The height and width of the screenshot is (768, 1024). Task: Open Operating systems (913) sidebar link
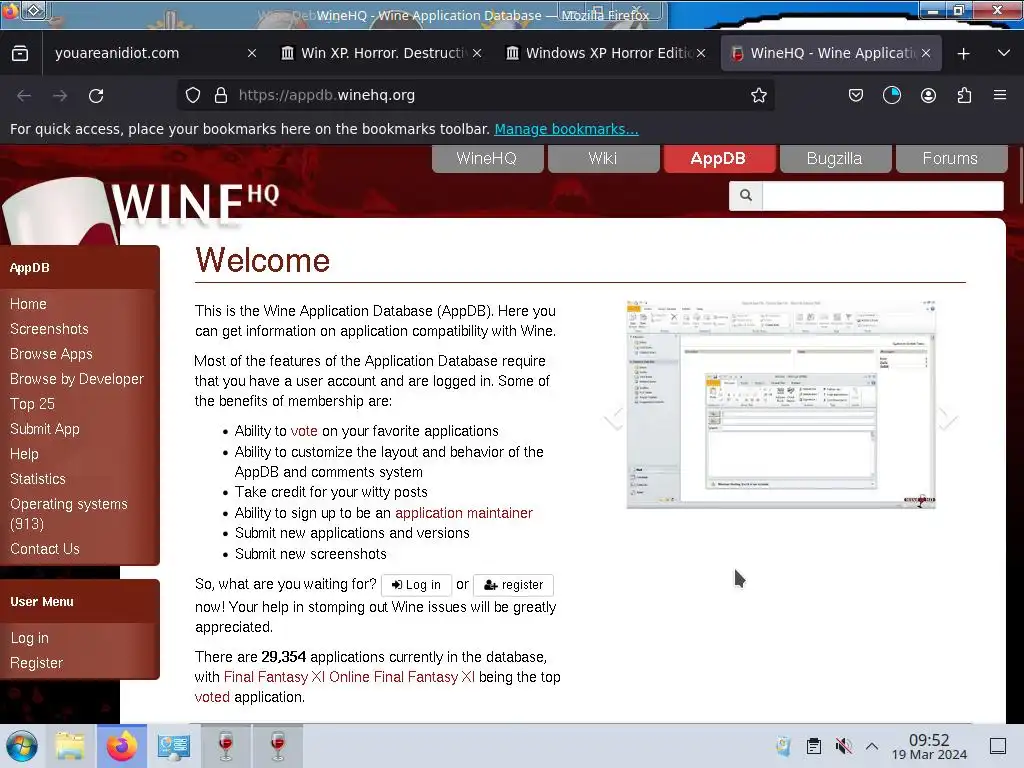(x=69, y=514)
